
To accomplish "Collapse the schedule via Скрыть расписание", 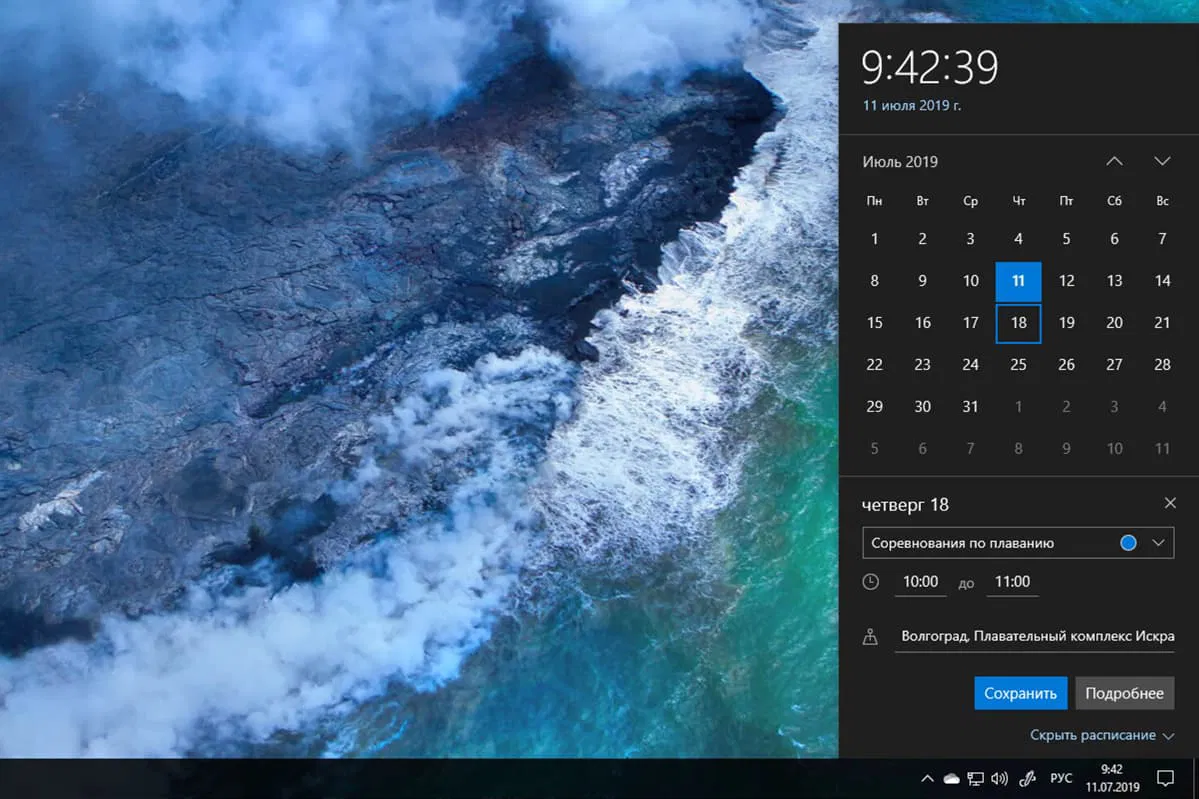I will (1096, 734).
